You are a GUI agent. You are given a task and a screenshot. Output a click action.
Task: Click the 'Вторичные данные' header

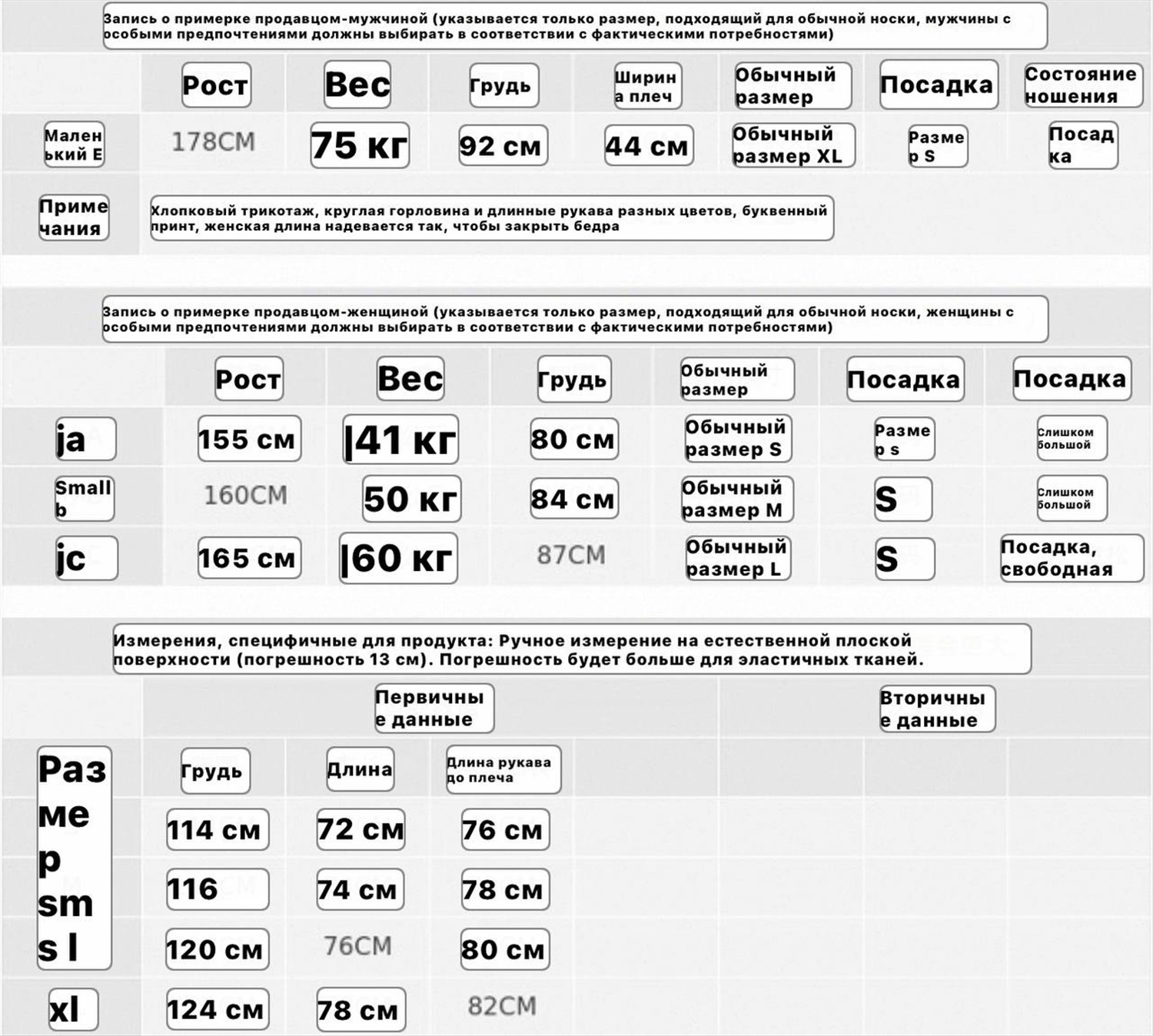click(x=936, y=709)
